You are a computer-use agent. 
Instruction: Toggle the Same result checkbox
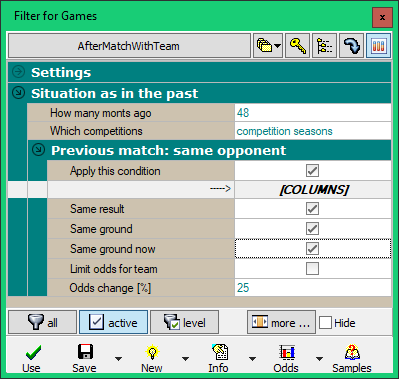pyautogui.click(x=312, y=209)
